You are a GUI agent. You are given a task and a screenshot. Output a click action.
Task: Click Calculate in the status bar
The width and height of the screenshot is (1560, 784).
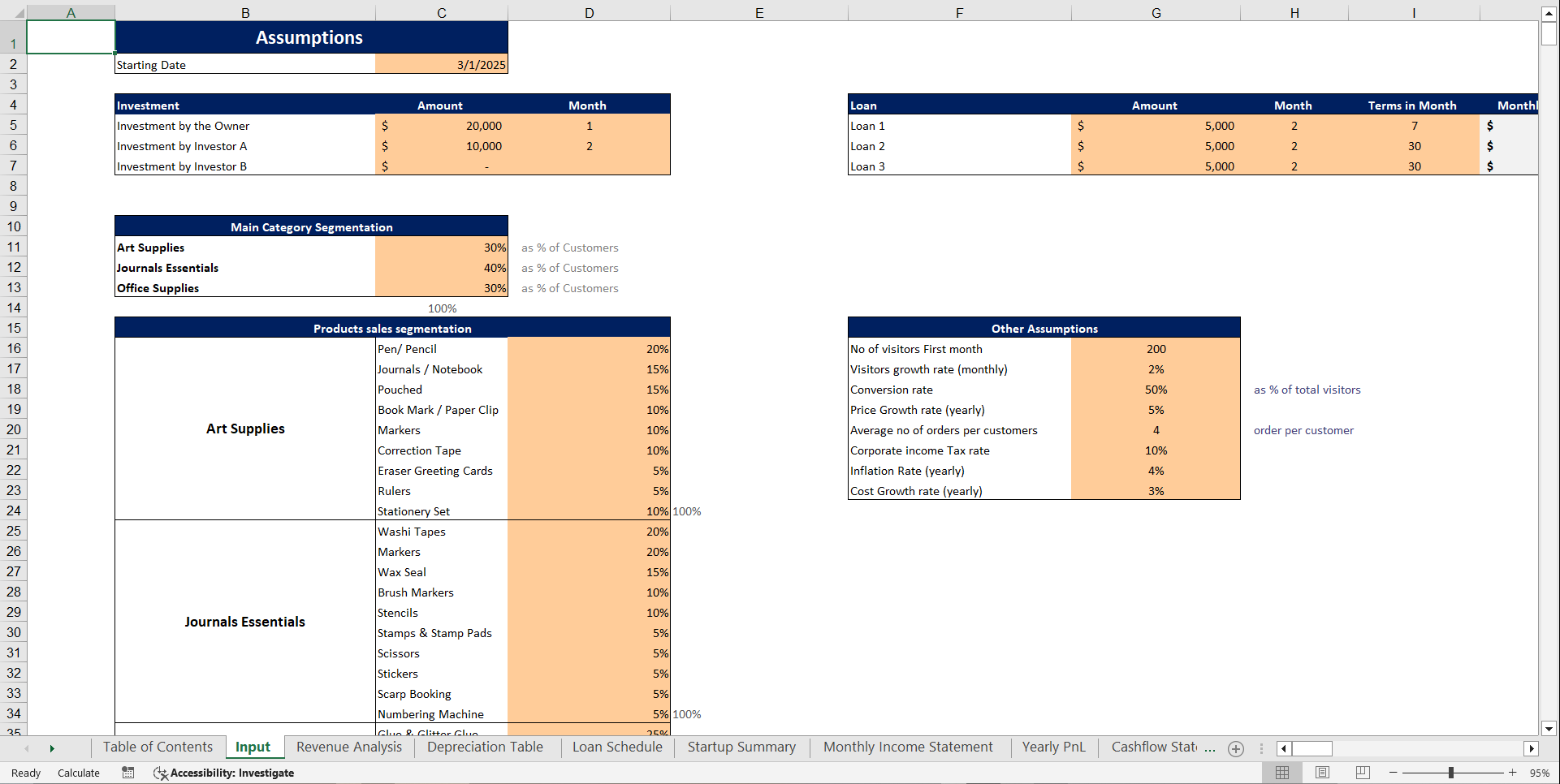coord(79,773)
